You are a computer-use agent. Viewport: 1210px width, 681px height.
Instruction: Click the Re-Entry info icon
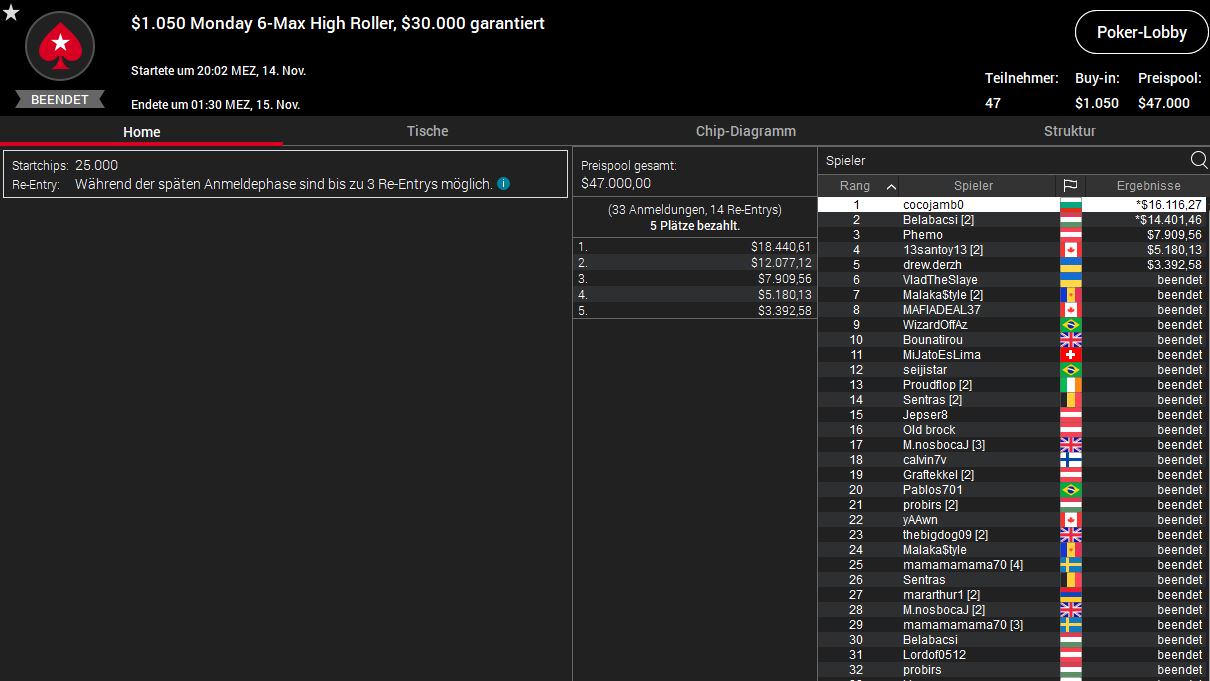(x=504, y=184)
